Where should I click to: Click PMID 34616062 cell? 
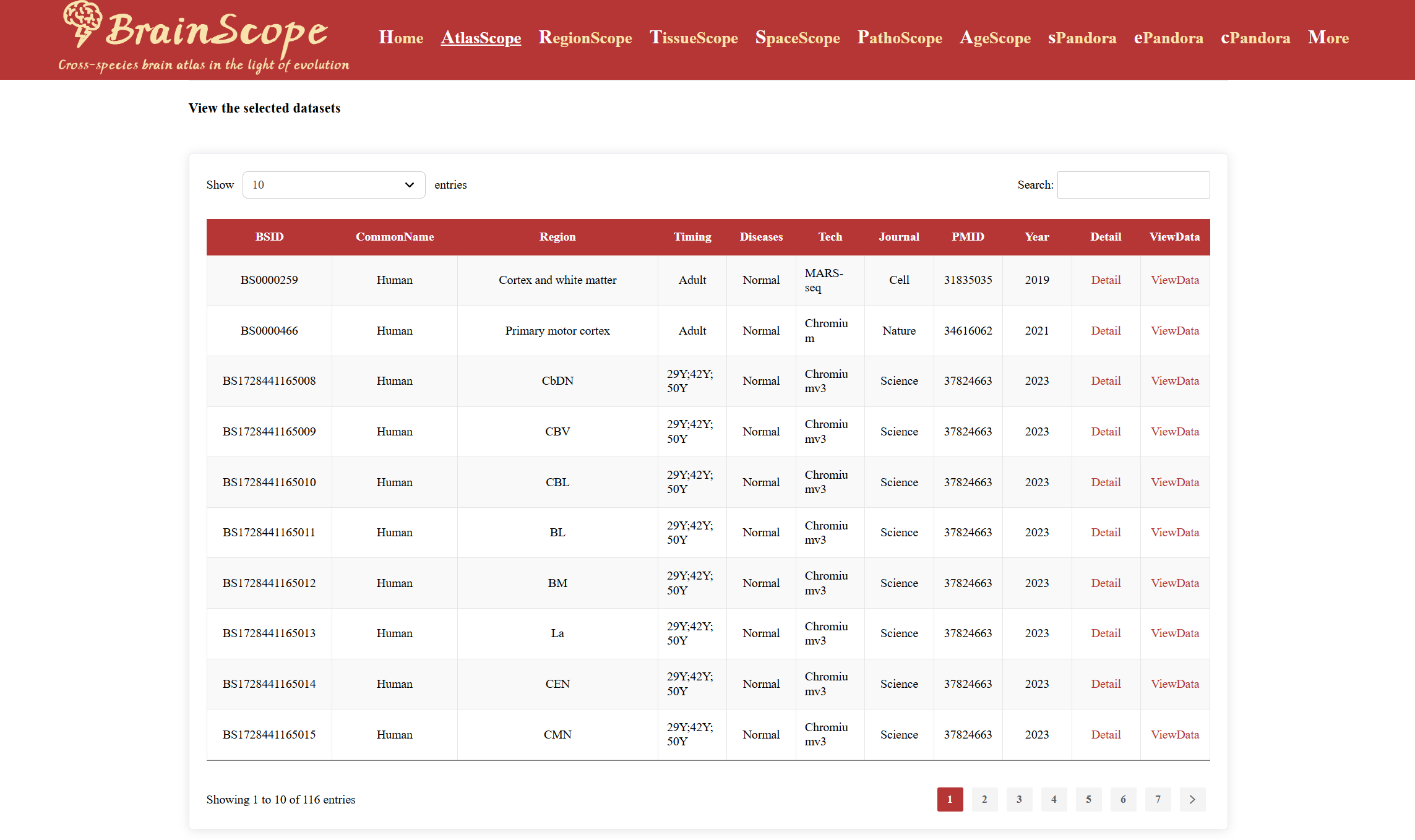tap(968, 331)
